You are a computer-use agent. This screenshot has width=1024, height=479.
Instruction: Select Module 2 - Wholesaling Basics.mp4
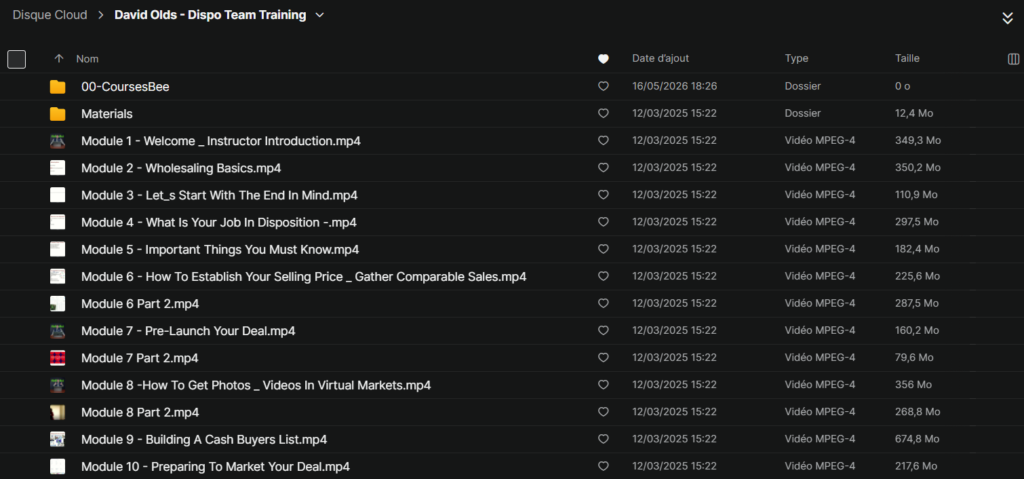tap(181, 168)
